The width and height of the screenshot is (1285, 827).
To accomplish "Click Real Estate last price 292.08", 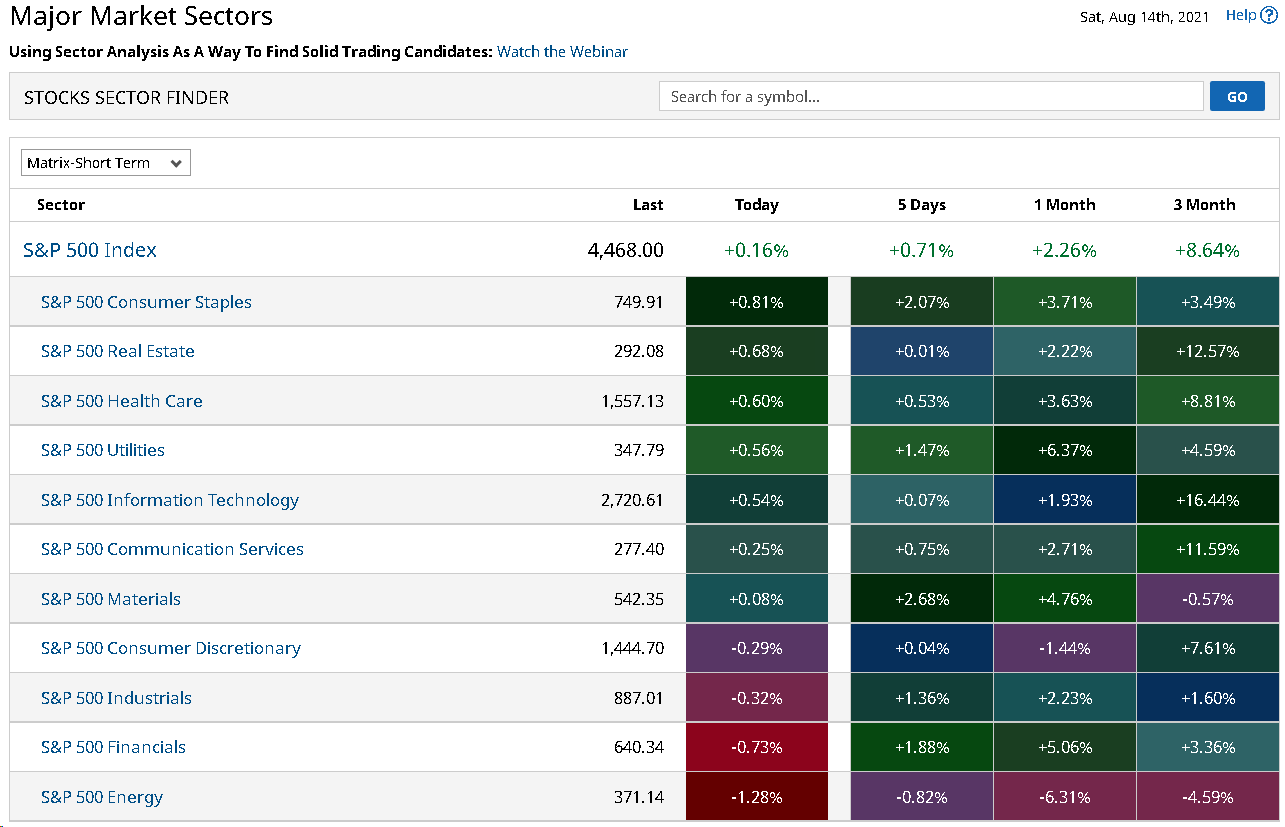I will pos(639,351).
